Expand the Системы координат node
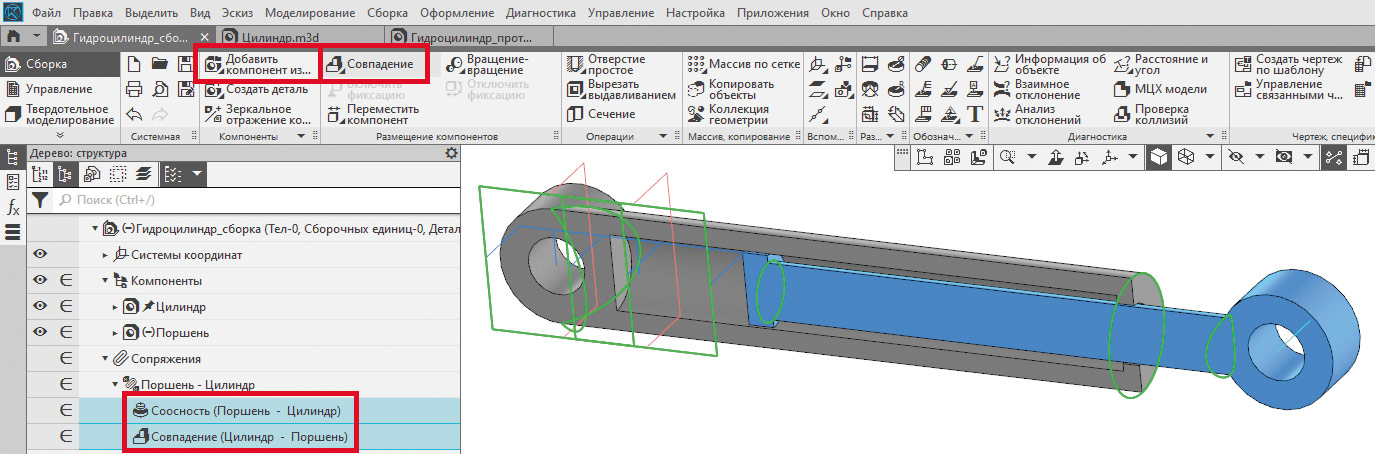Image resolution: width=1375 pixels, height=454 pixels. (x=105, y=255)
